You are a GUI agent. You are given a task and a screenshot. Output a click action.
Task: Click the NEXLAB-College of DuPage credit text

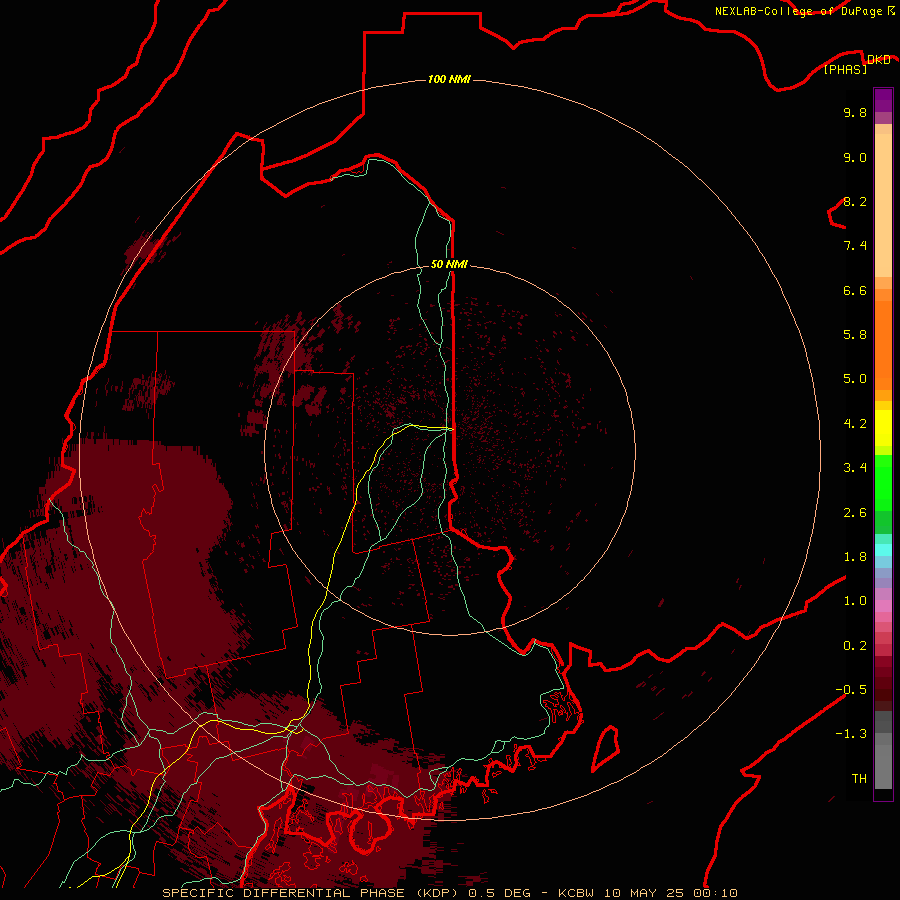pyautogui.click(x=798, y=11)
